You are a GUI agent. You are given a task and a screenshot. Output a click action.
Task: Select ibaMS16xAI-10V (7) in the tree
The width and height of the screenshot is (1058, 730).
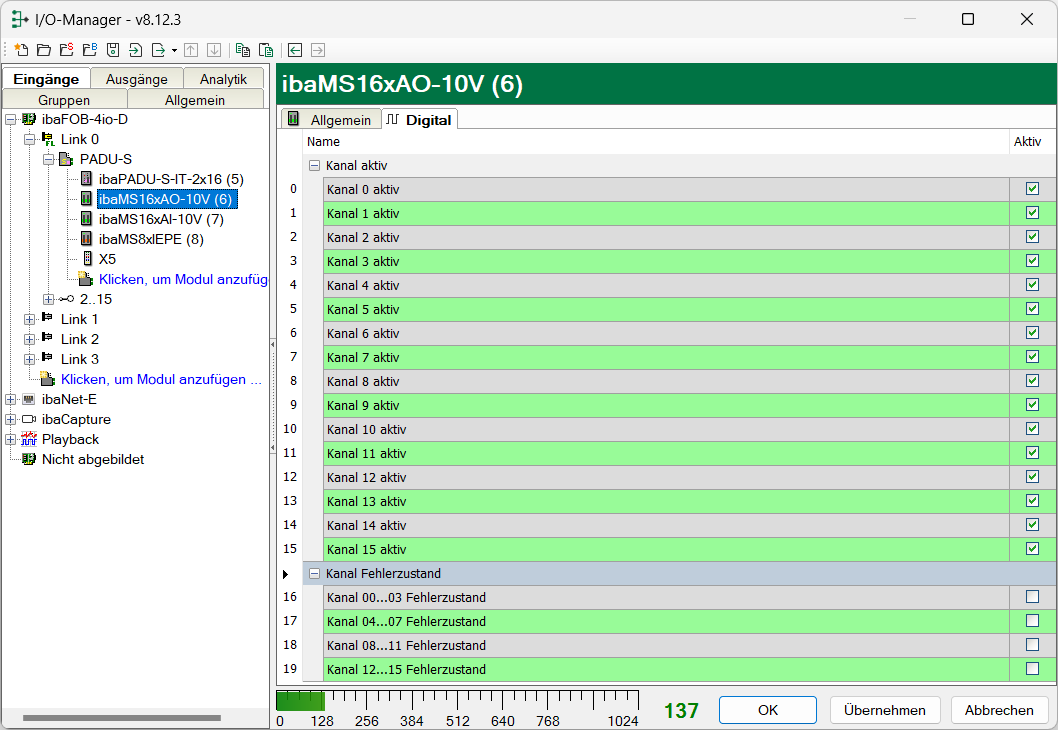click(161, 219)
